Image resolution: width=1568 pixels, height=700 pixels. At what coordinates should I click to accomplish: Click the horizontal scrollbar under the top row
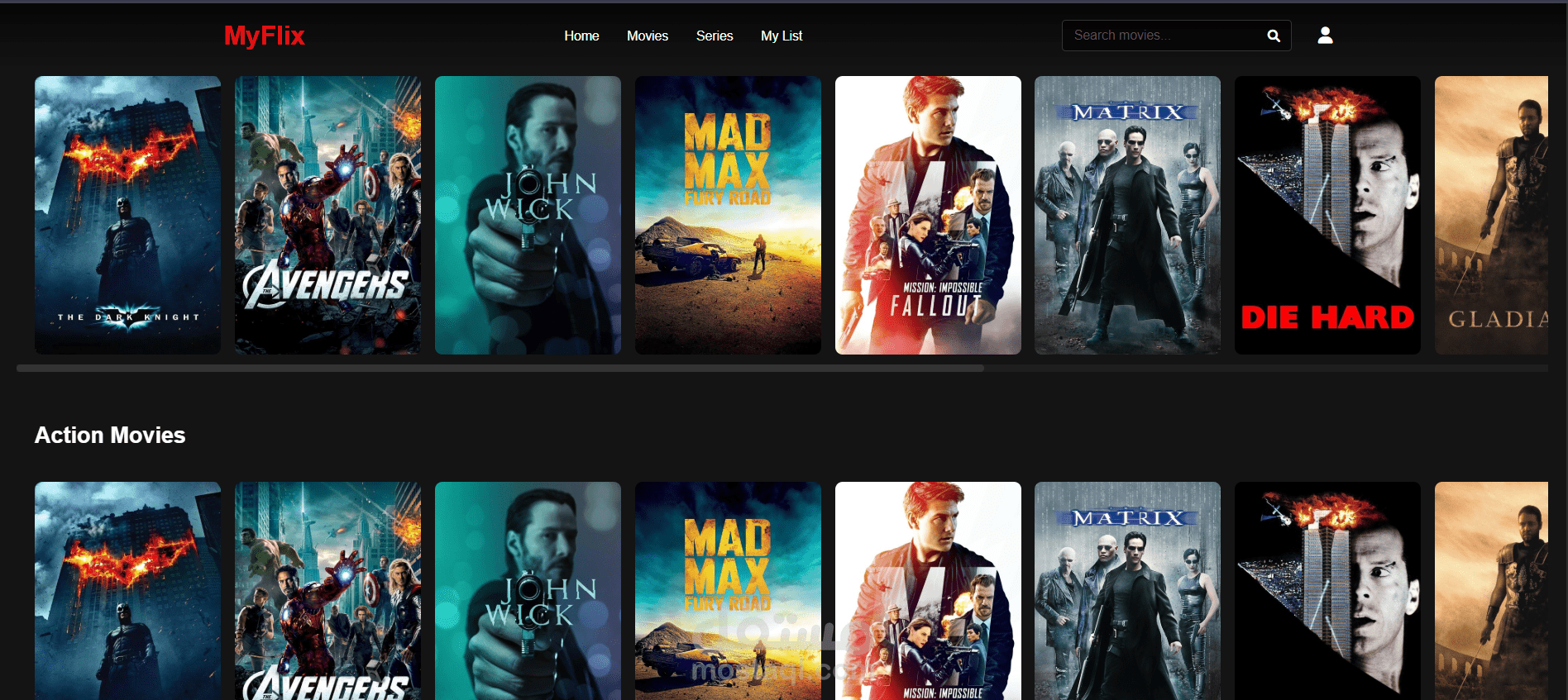(500, 369)
